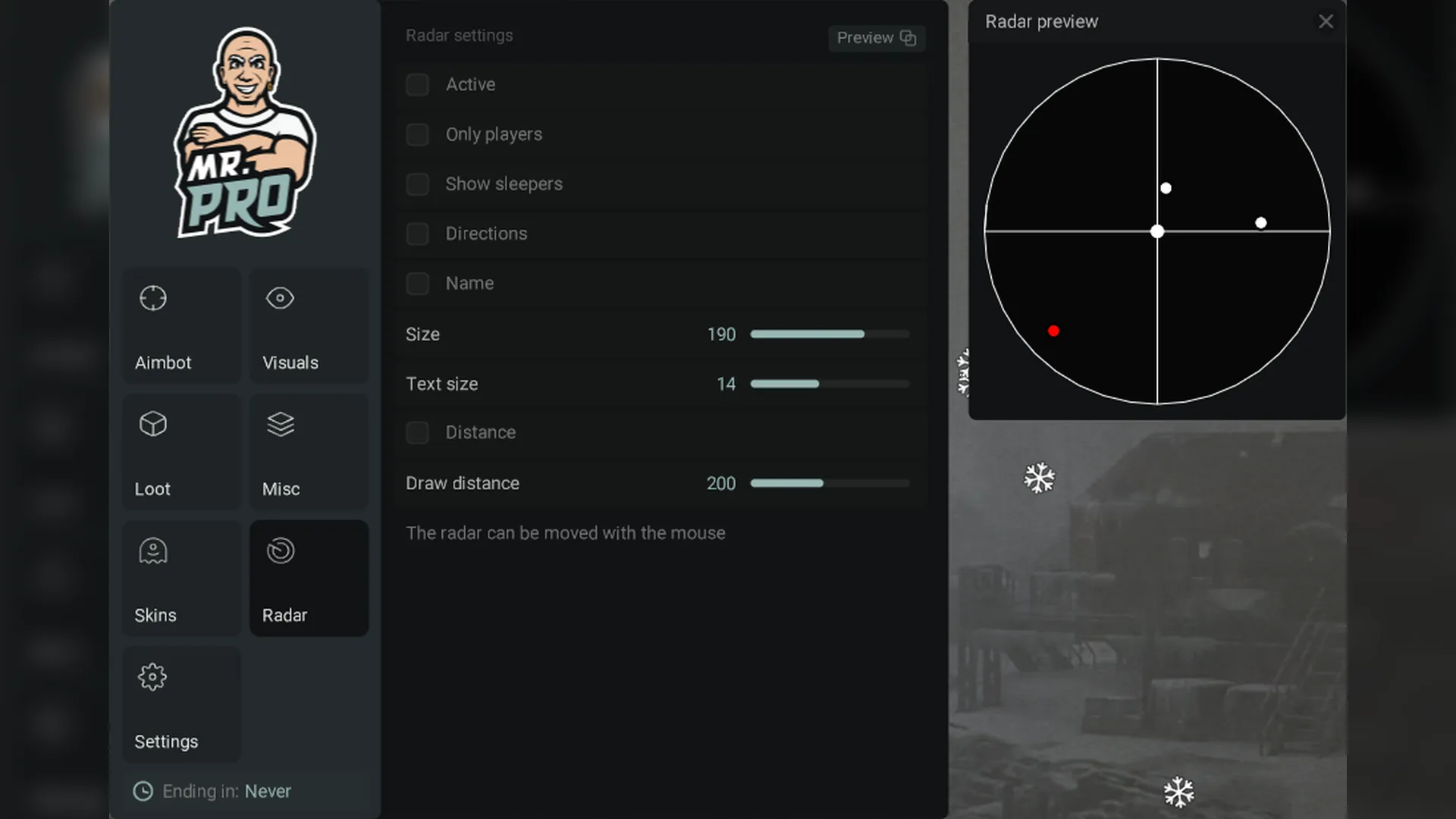Screen dimensions: 1456x819
Task: Click the Preview button
Action: 876,38
